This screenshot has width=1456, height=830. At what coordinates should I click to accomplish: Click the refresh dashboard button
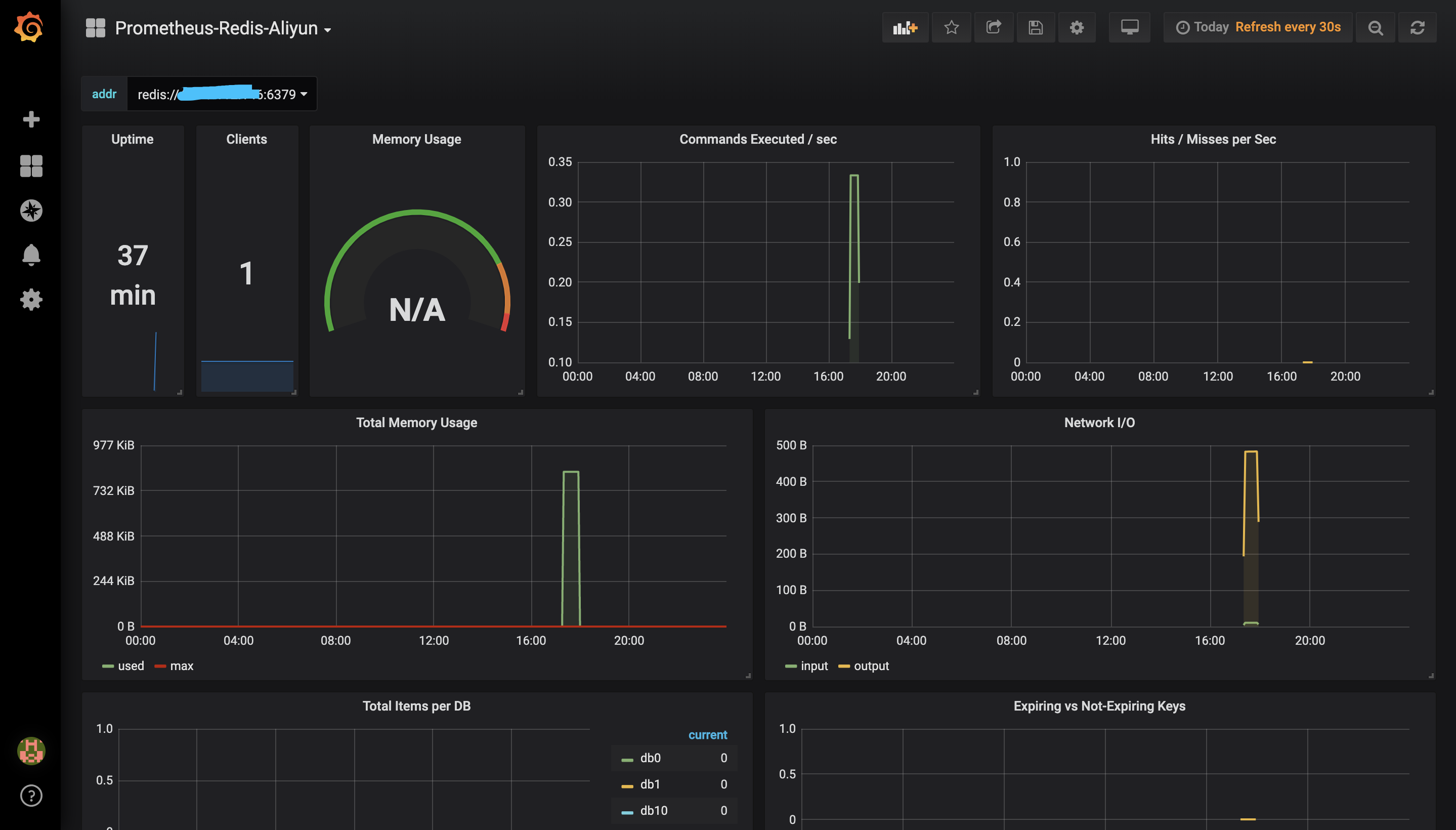[x=1418, y=28]
